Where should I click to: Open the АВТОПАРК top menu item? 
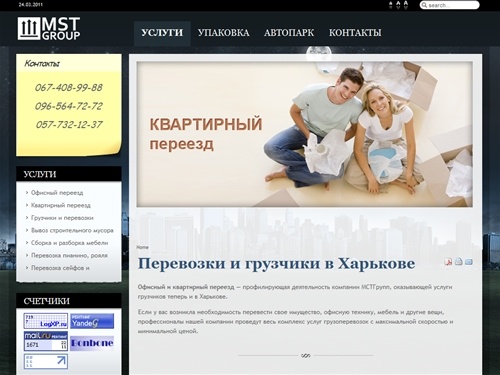tap(289, 33)
